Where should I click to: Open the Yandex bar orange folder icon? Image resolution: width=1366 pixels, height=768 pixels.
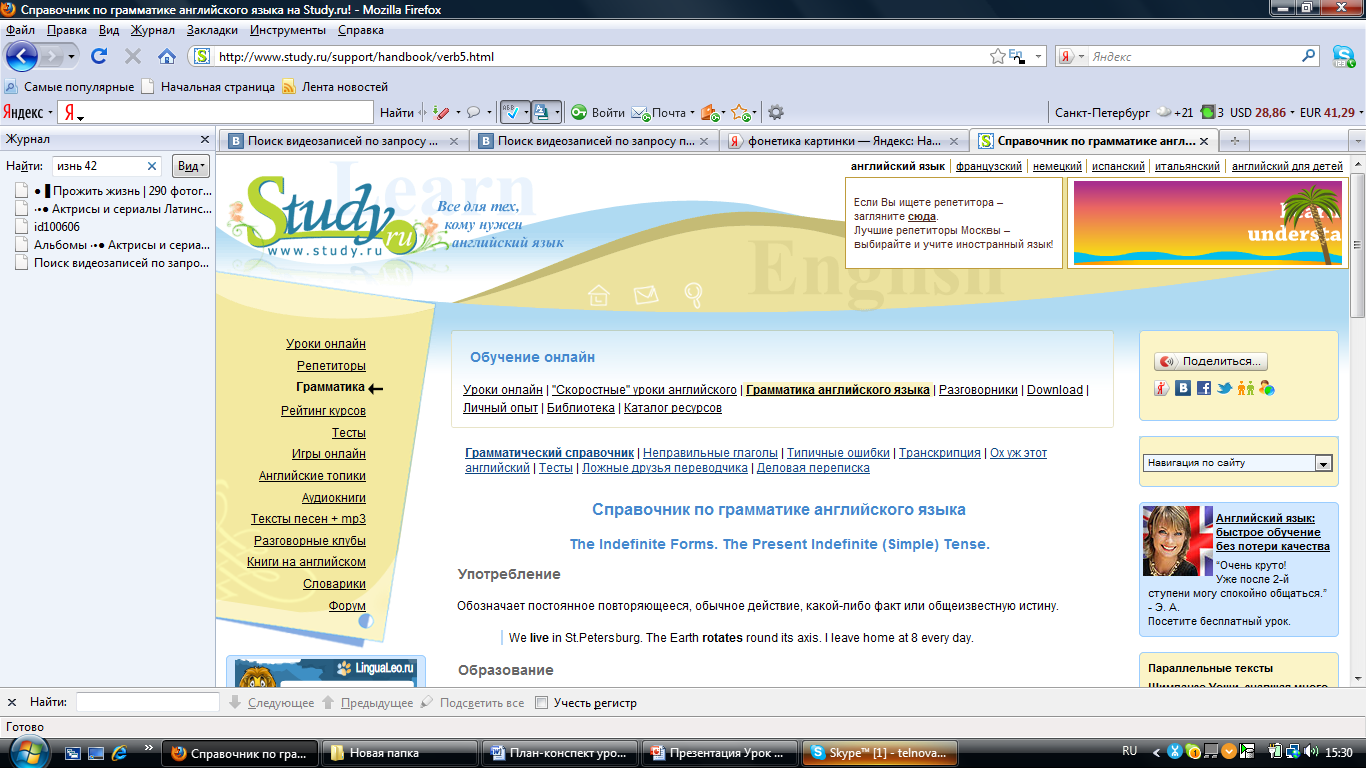point(709,113)
